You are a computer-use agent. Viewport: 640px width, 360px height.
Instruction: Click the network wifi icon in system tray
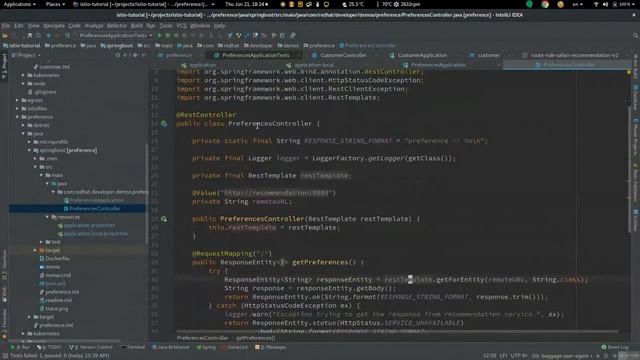[596, 4]
